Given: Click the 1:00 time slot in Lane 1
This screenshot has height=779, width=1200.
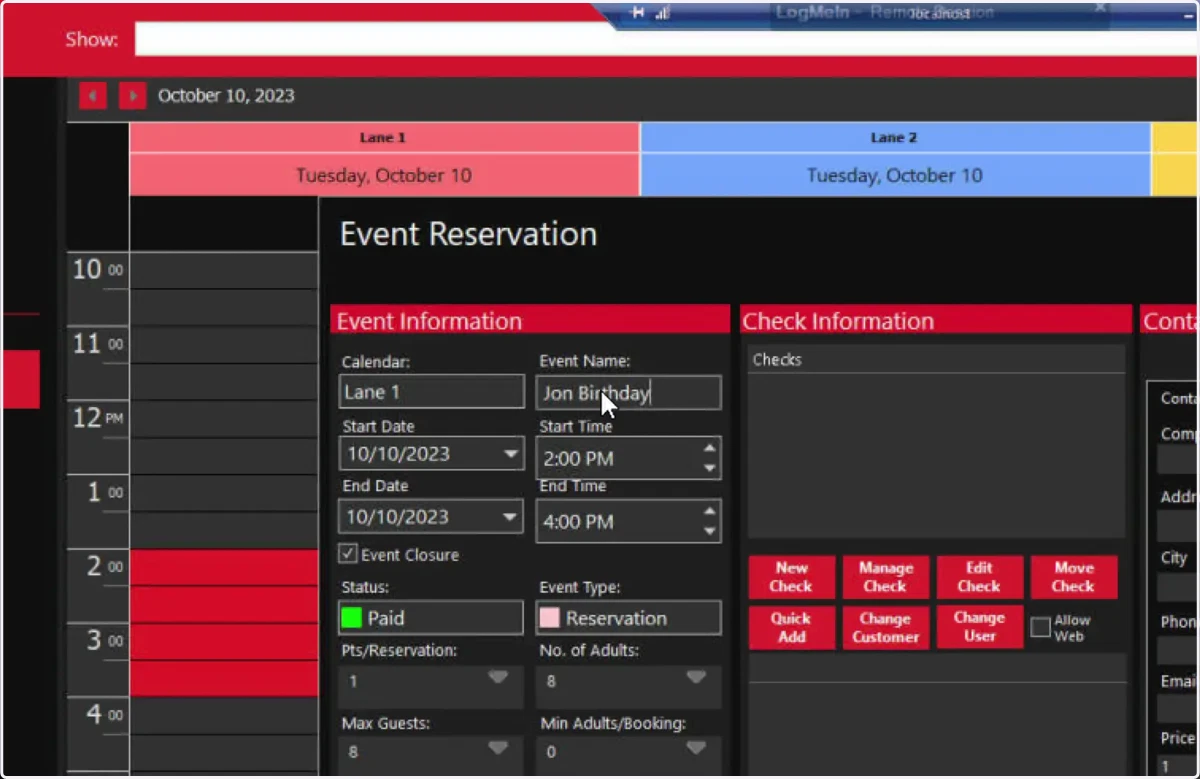Looking at the screenshot, I should 224,493.
